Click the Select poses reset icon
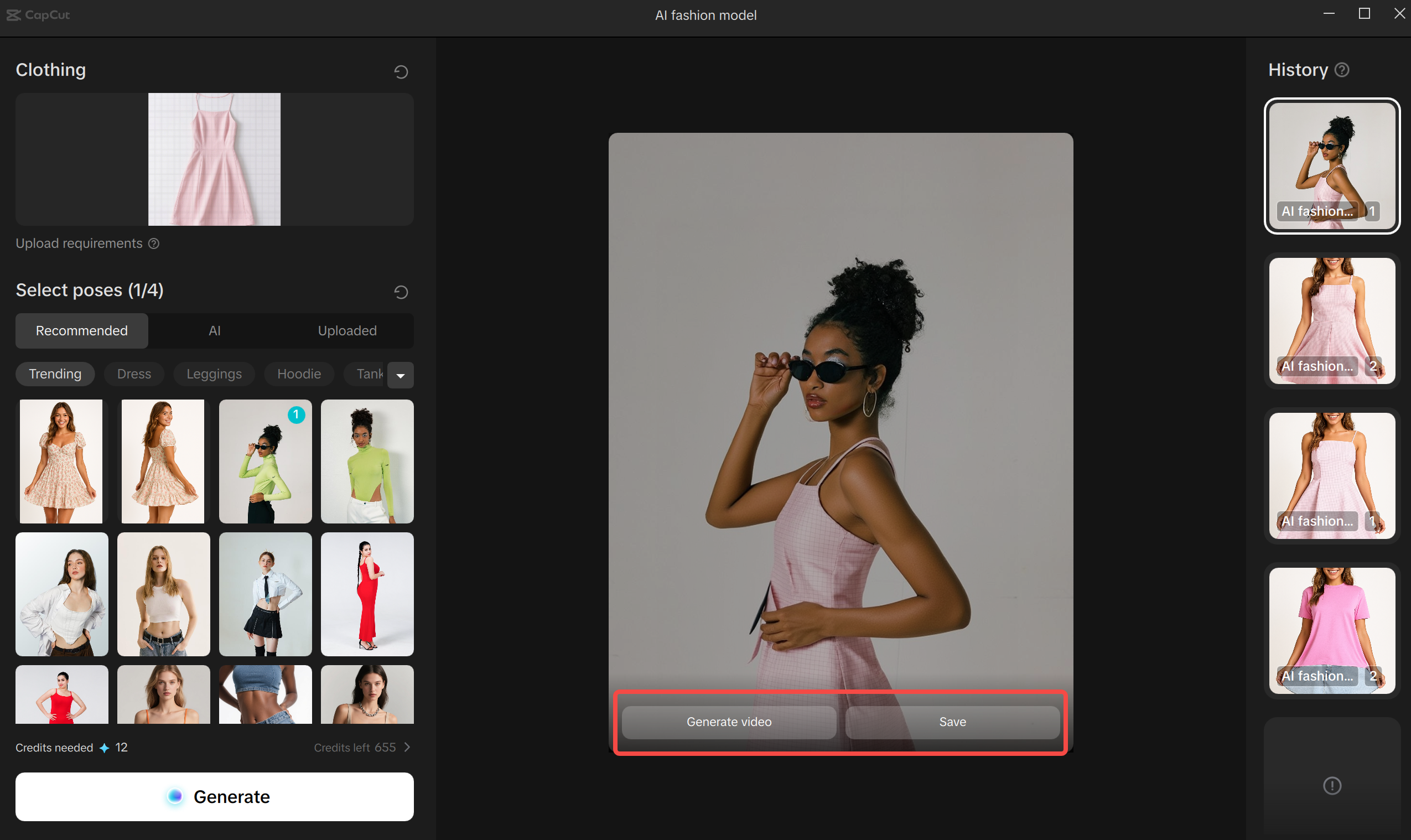 coord(401,292)
